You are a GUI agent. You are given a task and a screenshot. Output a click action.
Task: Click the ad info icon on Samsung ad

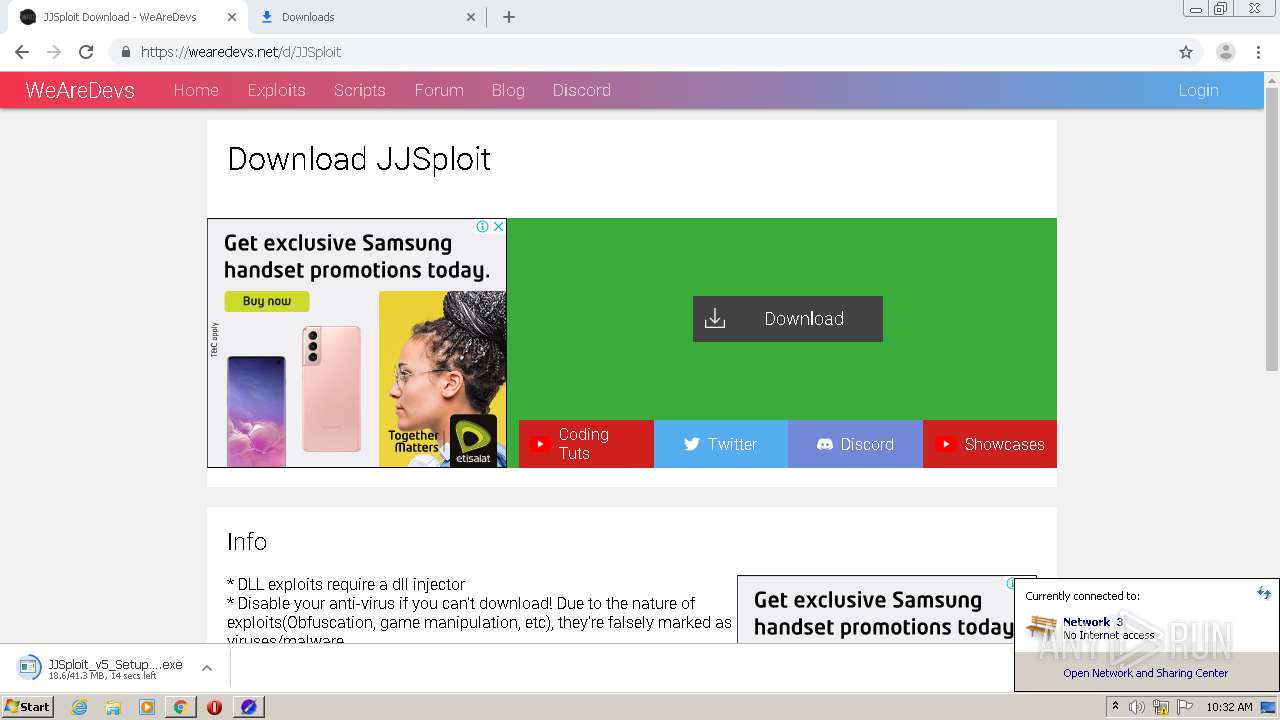[x=483, y=227]
